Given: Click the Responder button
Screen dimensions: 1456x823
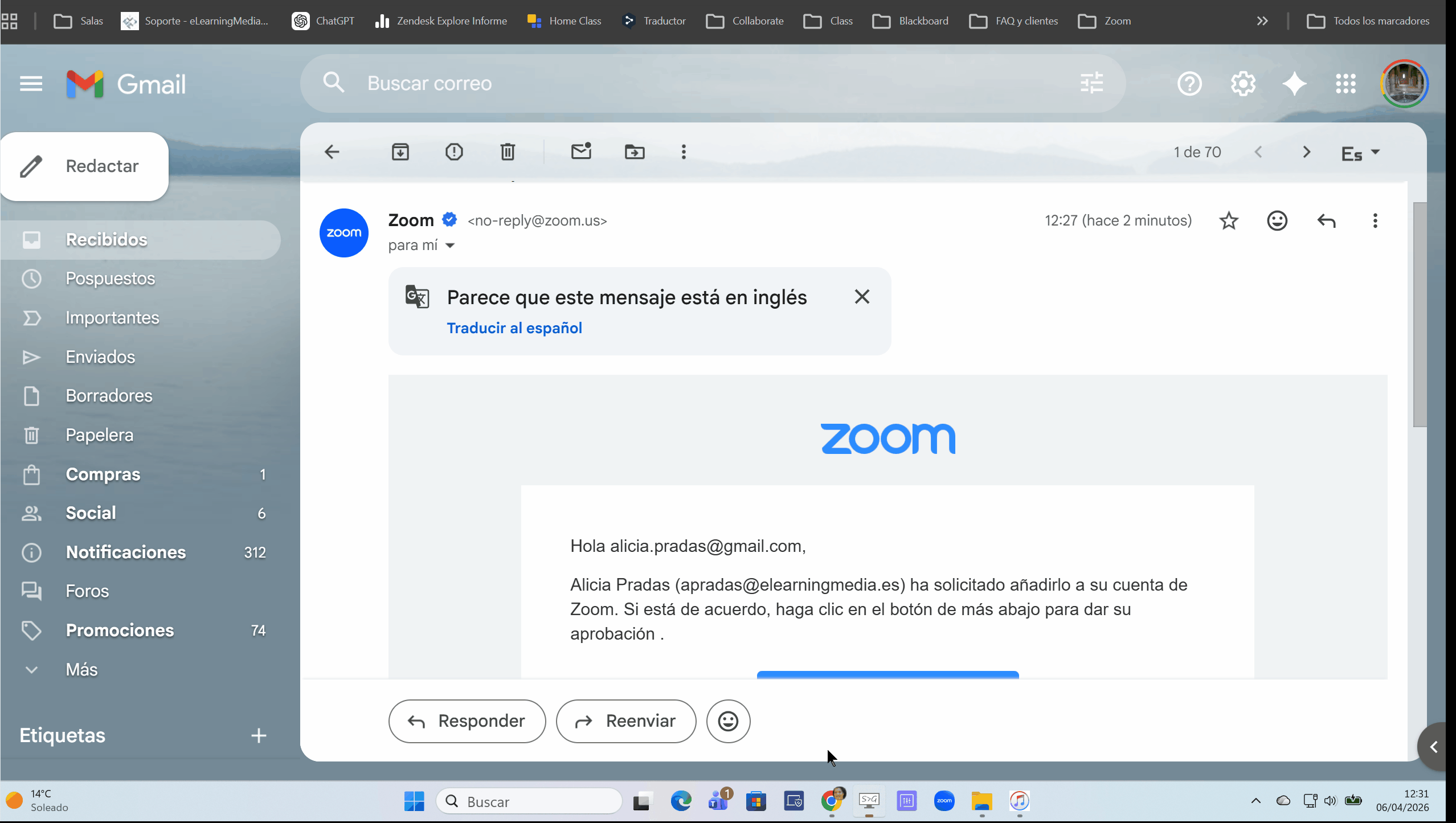Looking at the screenshot, I should click(467, 721).
